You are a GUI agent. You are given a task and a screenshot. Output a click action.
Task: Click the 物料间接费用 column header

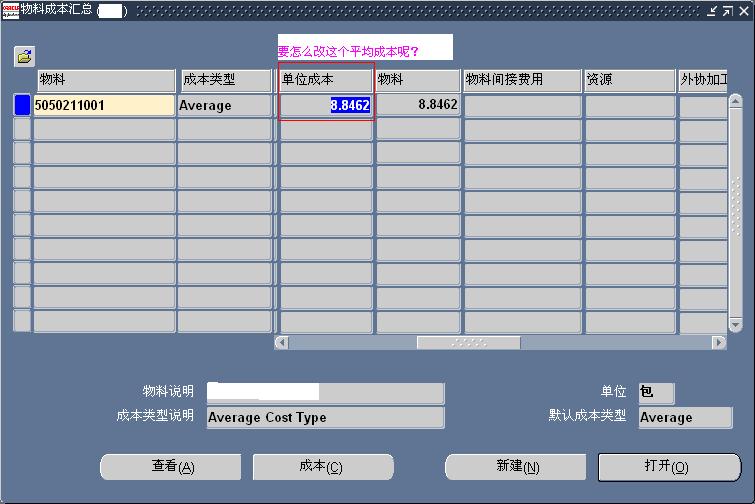tap(522, 80)
